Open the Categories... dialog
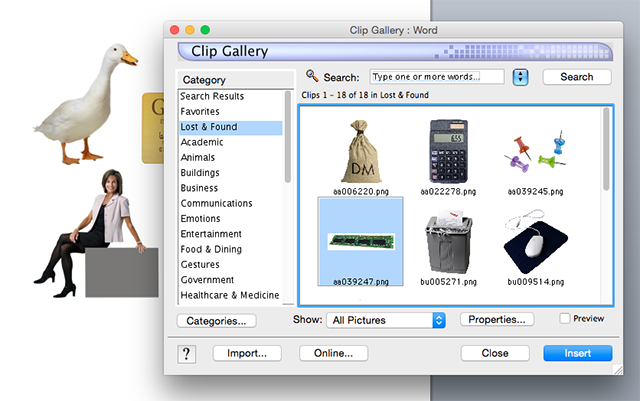The height and width of the screenshot is (401, 640). click(x=216, y=321)
